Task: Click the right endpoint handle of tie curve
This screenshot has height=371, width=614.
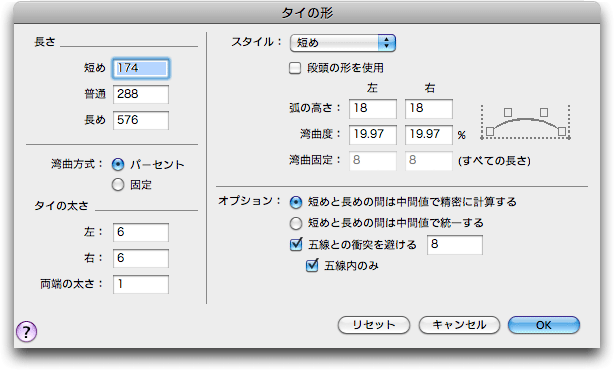Action: click(562, 132)
